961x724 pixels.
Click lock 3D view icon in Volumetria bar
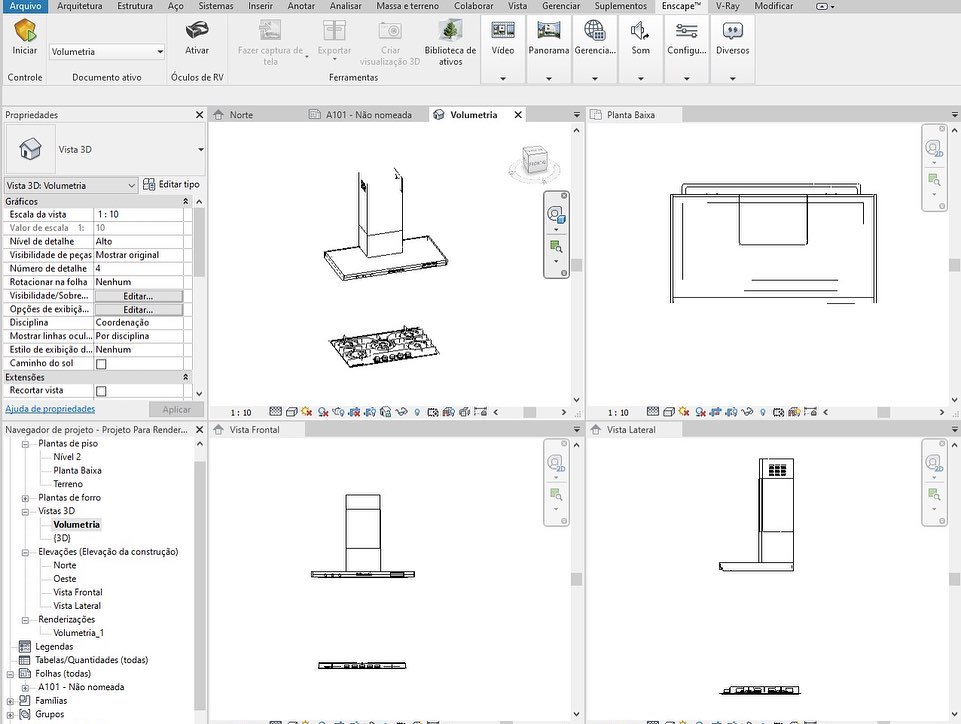coord(386,412)
